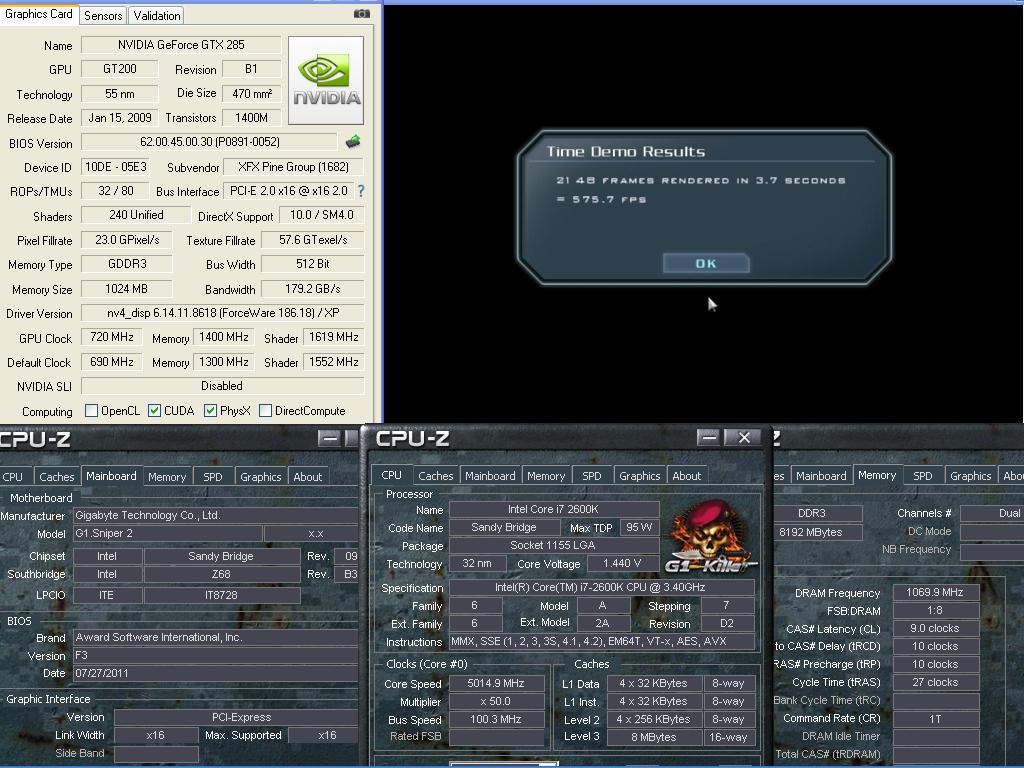This screenshot has width=1024, height=768.
Task: Click the Specification field i7-2600K CPU @ 3.40GHz
Action: pos(601,587)
